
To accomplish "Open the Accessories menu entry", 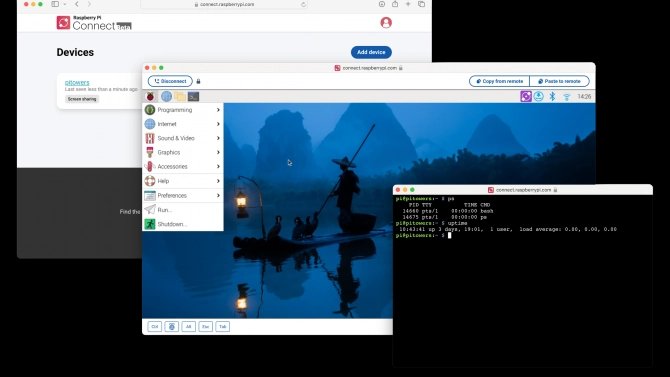I will click(182, 166).
